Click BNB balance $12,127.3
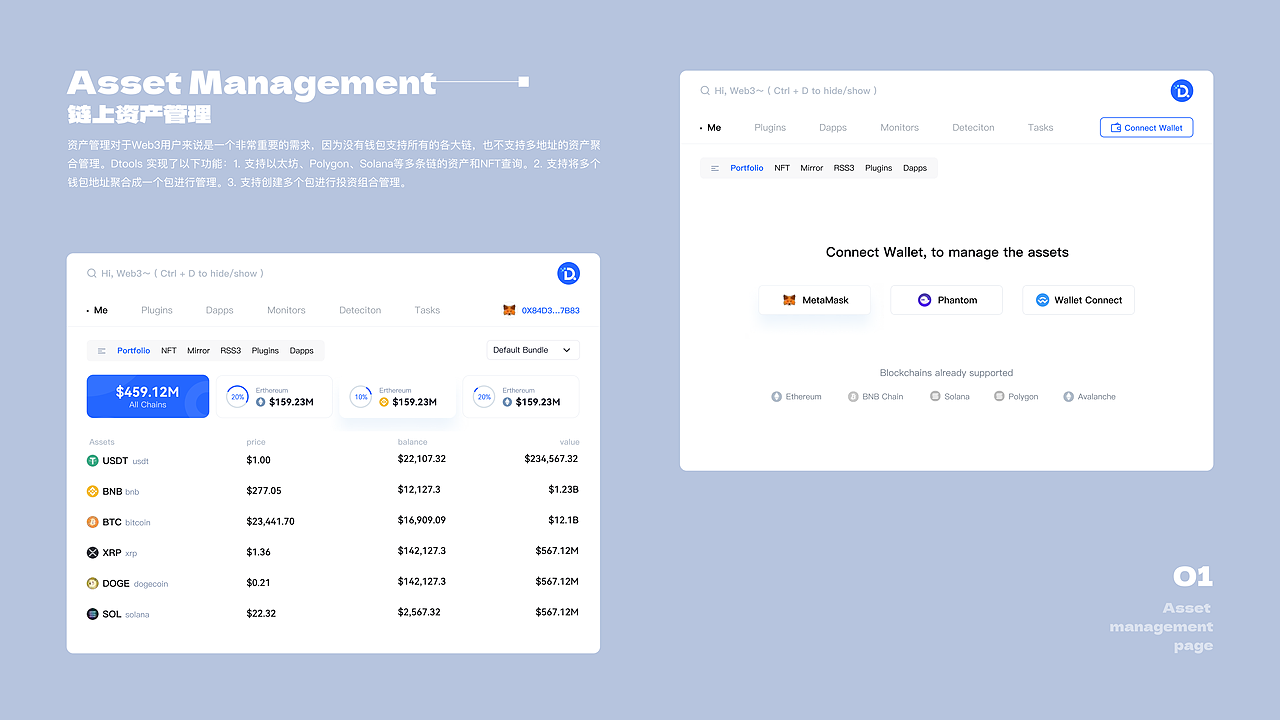This screenshot has height=720, width=1280. (419, 491)
